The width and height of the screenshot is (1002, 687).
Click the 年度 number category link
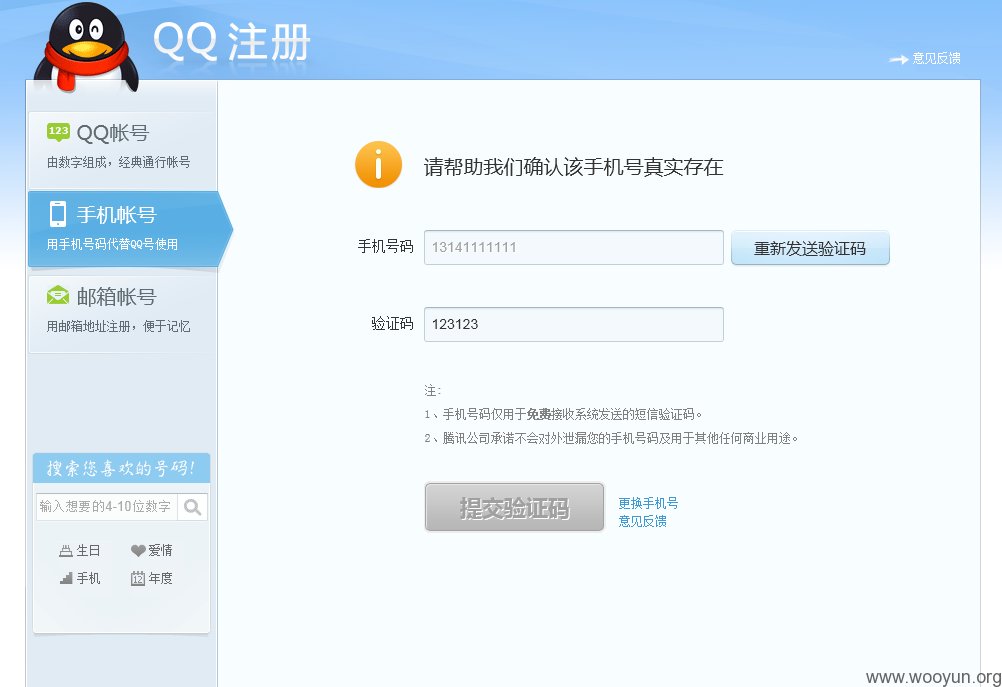[160, 578]
